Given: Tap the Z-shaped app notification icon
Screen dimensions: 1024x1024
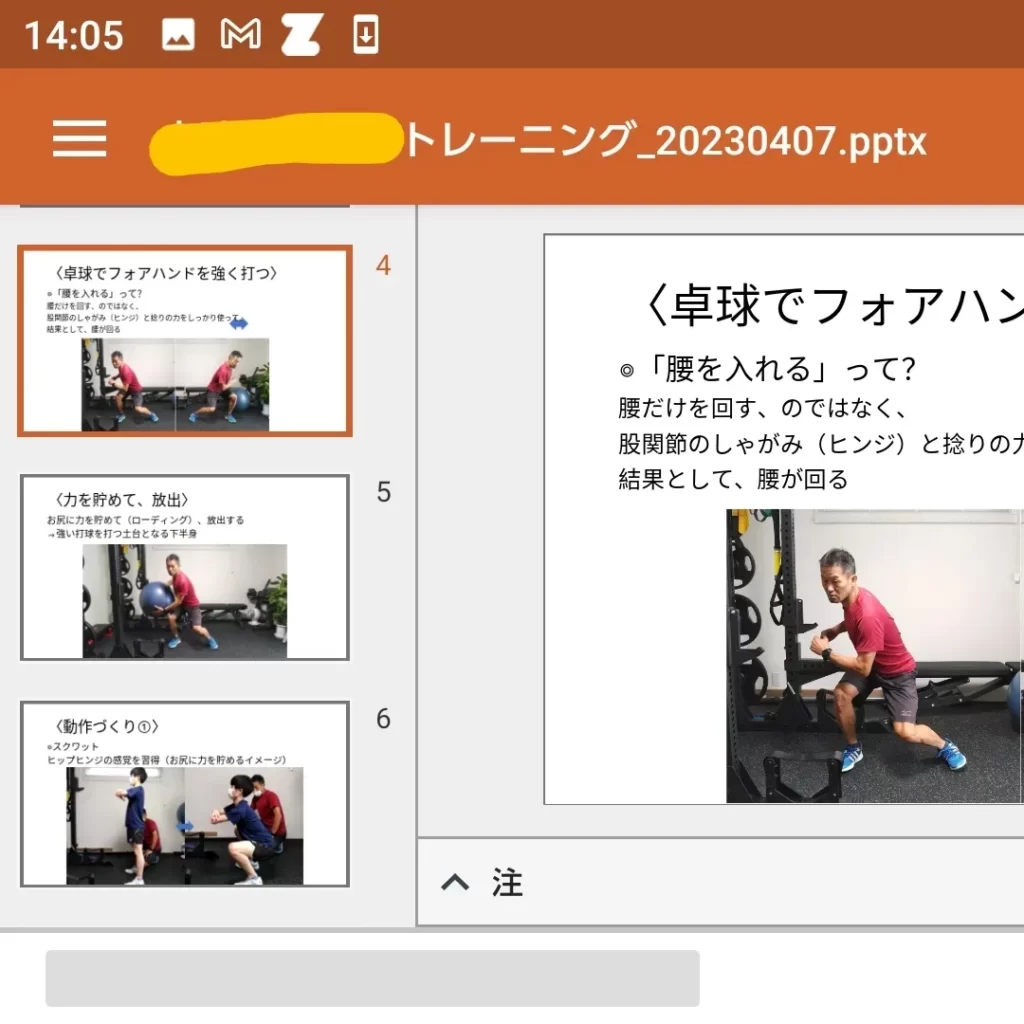Looking at the screenshot, I should pyautogui.click(x=301, y=36).
